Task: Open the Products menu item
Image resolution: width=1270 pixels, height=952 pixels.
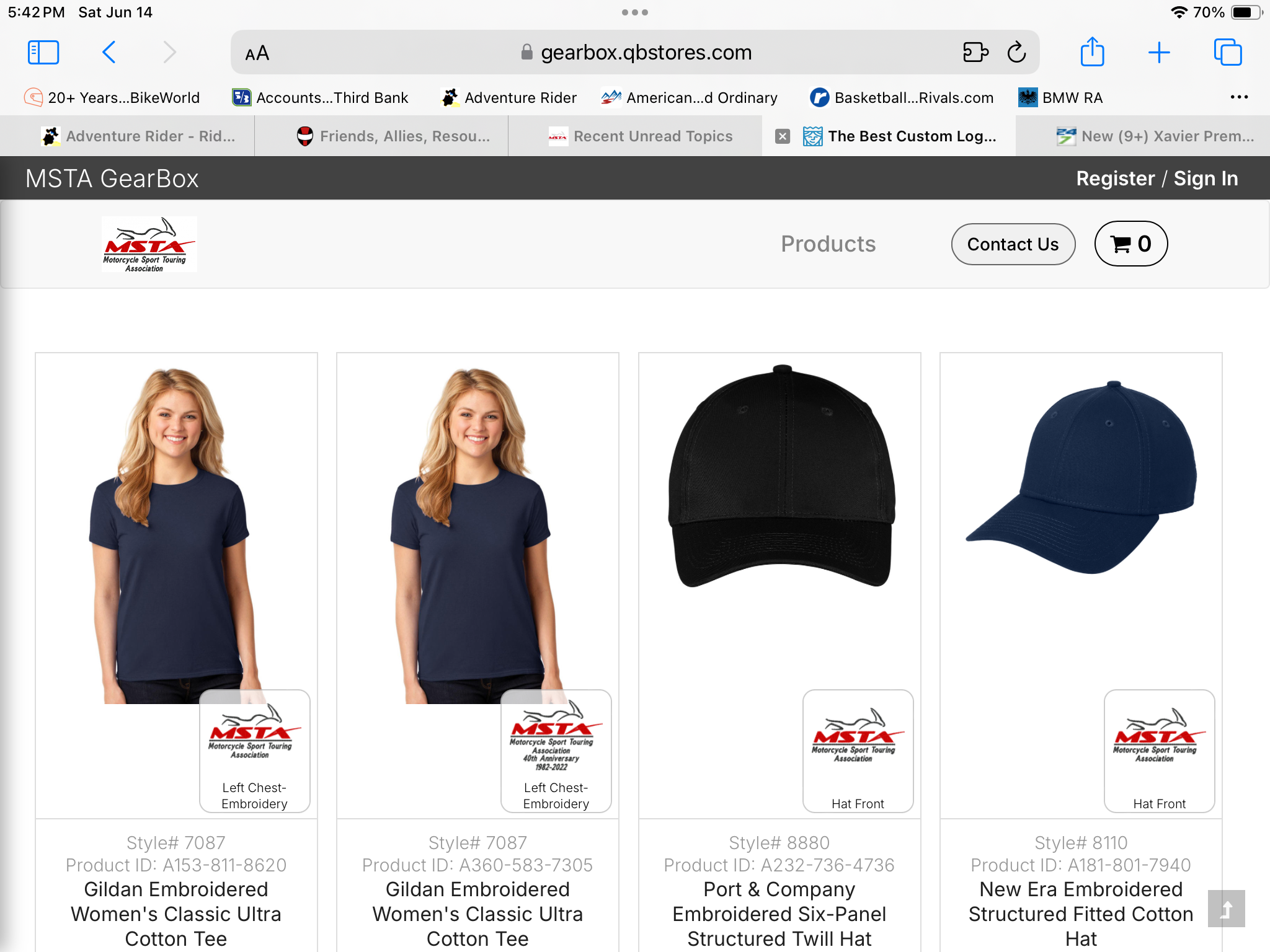Action: (828, 244)
